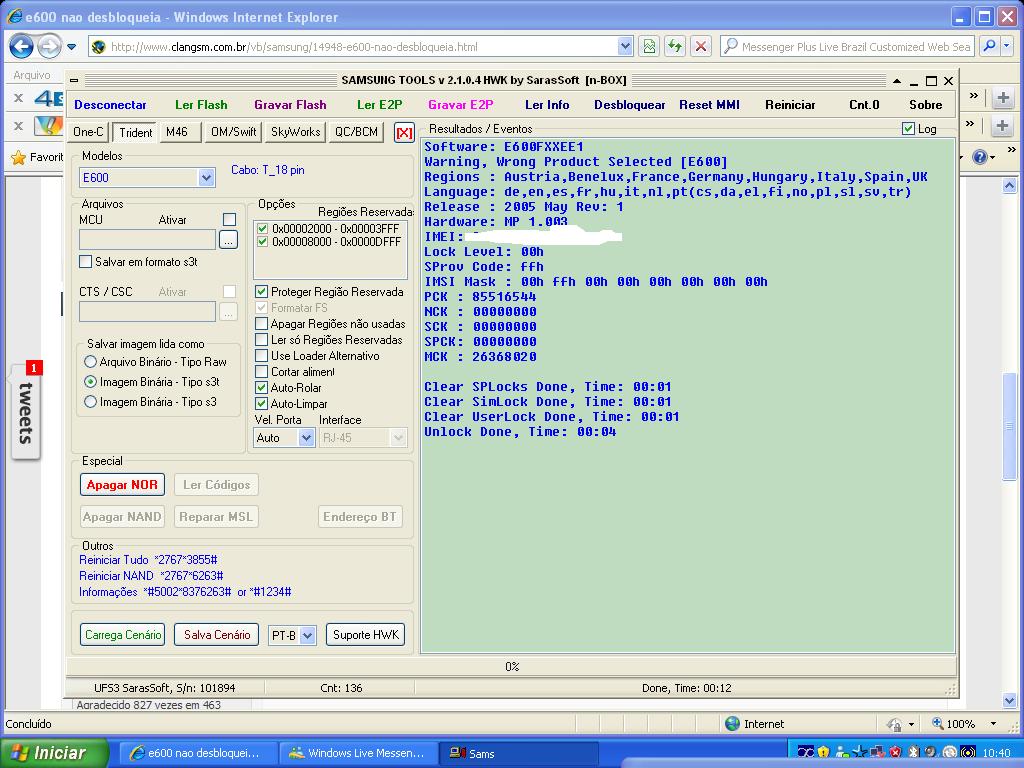Image resolution: width=1024 pixels, height=768 pixels.
Task: Click the search magnifier button in IE
Action: point(990,46)
